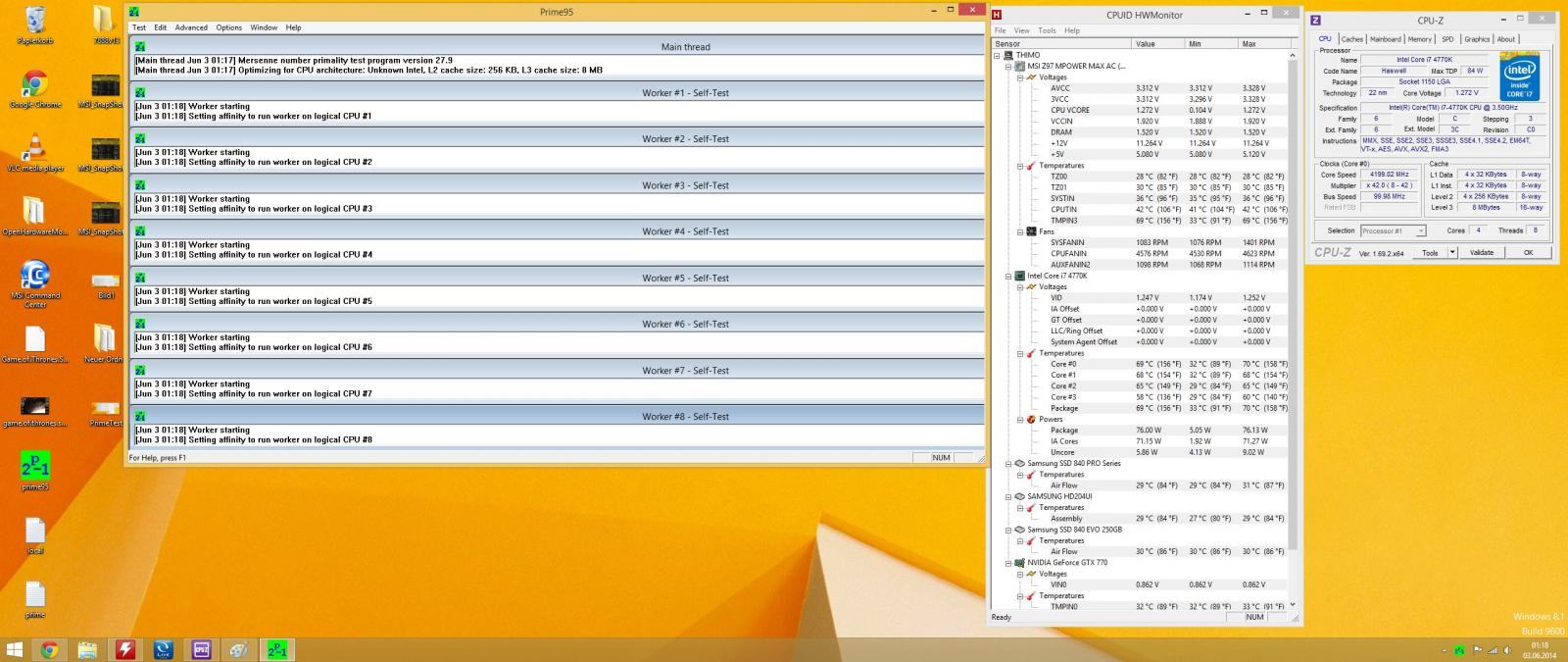Image resolution: width=1568 pixels, height=662 pixels.
Task: Open the View menu in HWMonitor
Action: (1021, 30)
